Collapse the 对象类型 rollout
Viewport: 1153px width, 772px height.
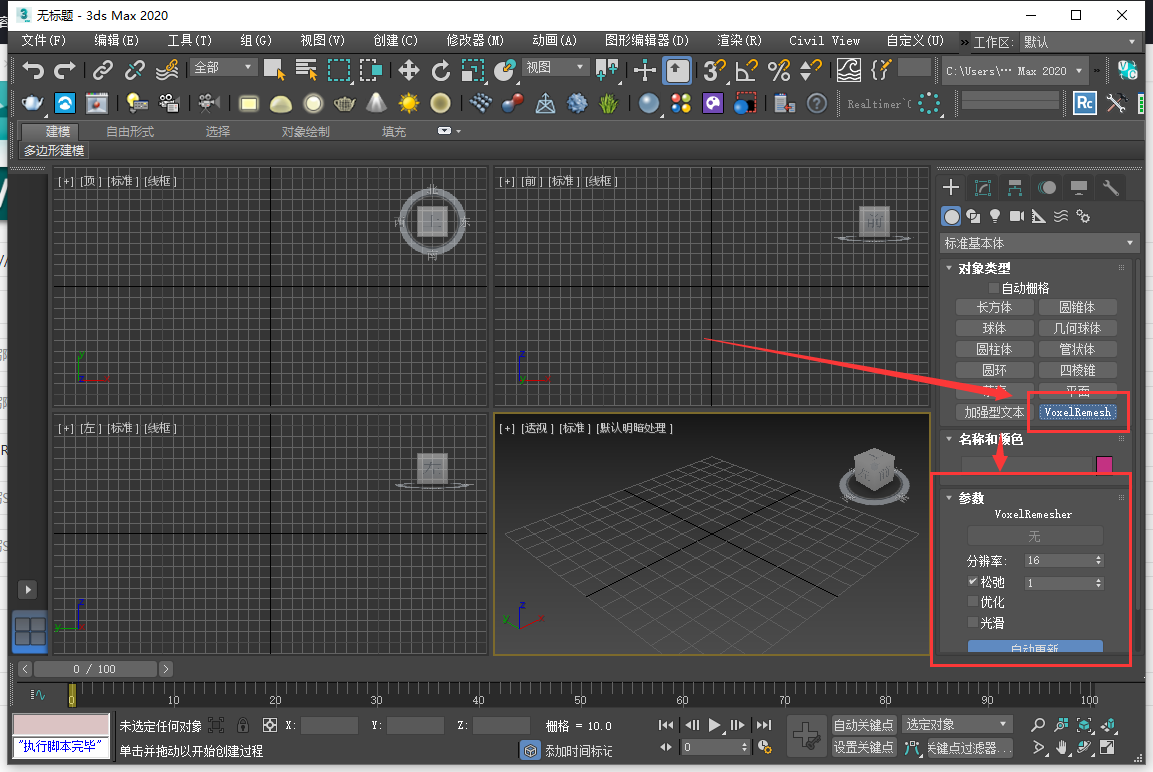949,268
